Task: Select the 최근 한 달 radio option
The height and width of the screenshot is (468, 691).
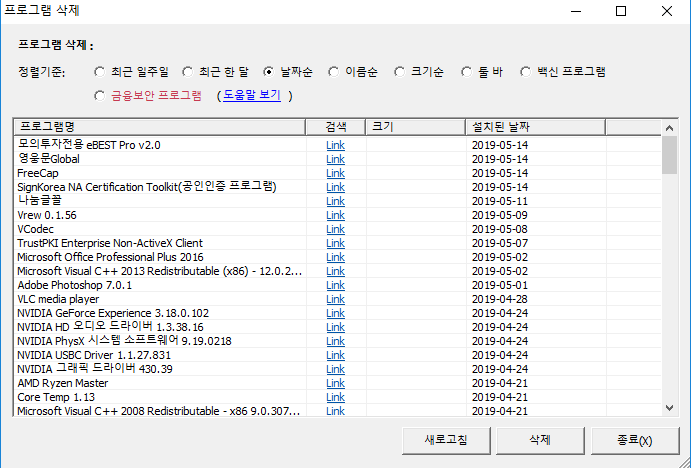Action: (x=188, y=72)
